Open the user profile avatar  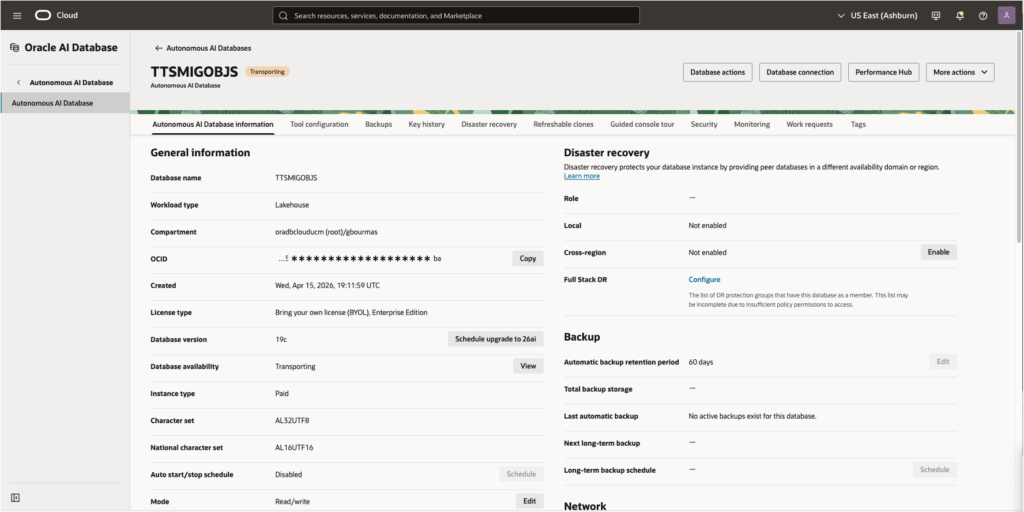pyautogui.click(x=1006, y=16)
